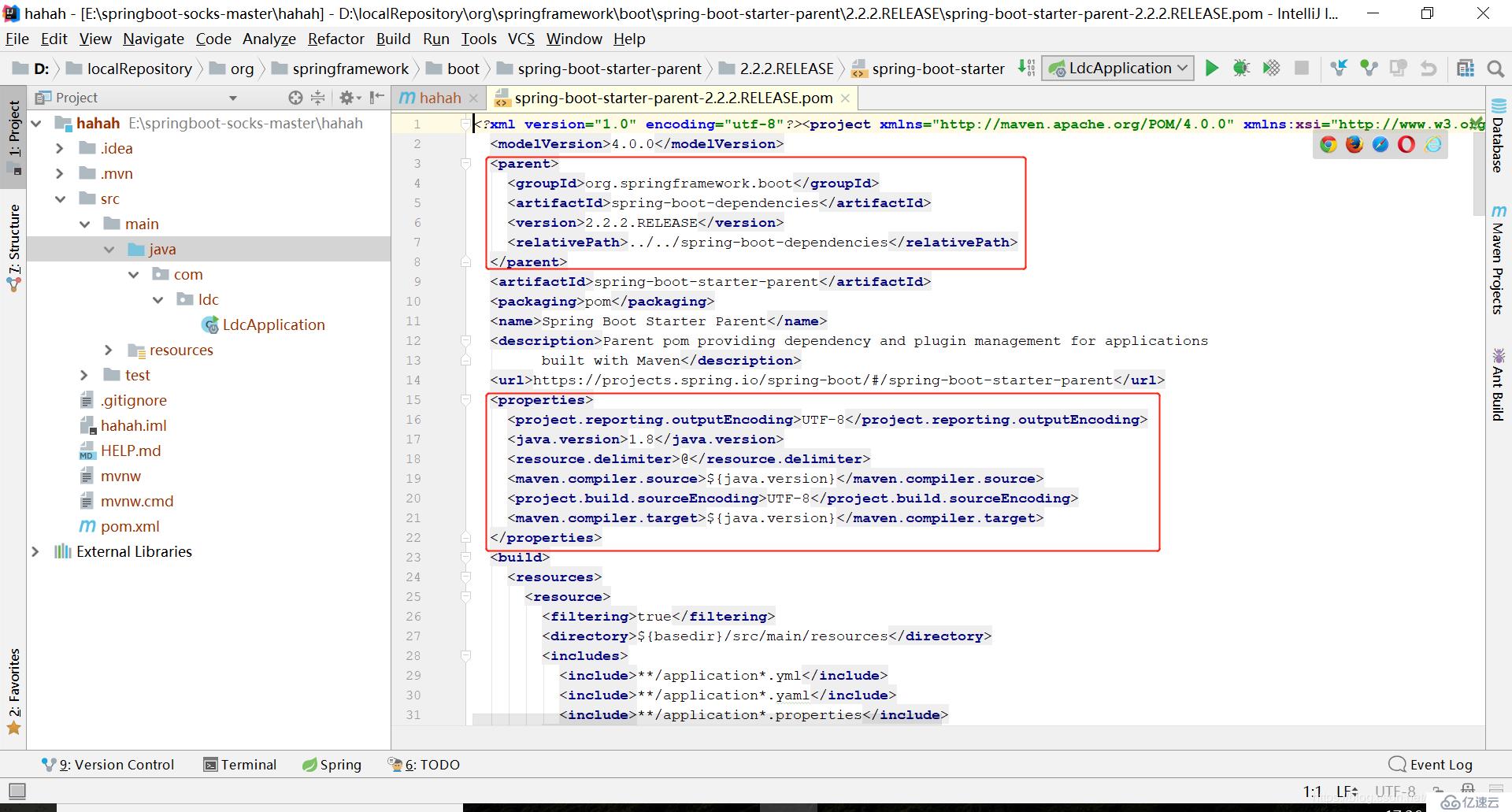Expand the test folder
This screenshot has width=1512, height=812.
pos(84,376)
